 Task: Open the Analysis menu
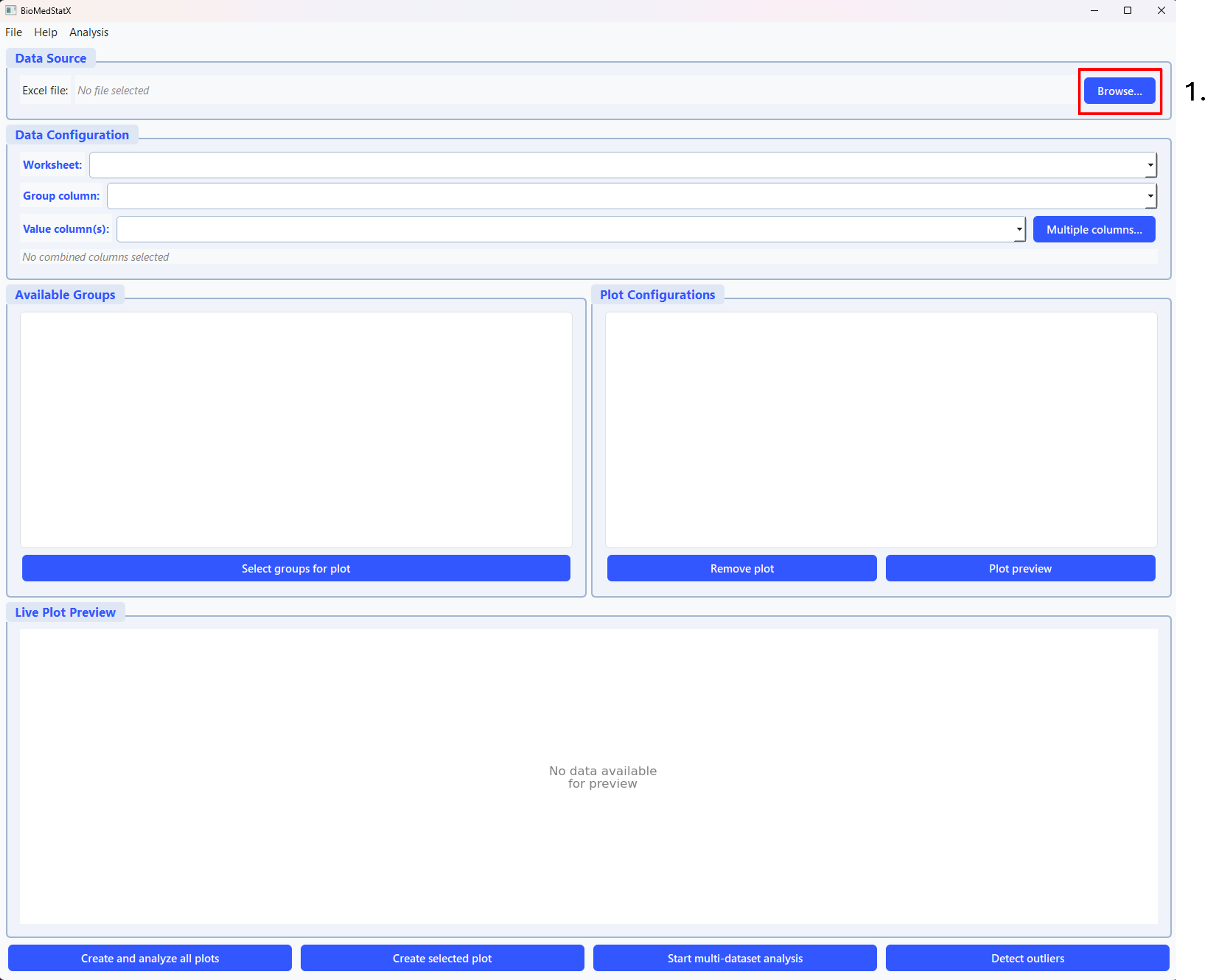89,32
